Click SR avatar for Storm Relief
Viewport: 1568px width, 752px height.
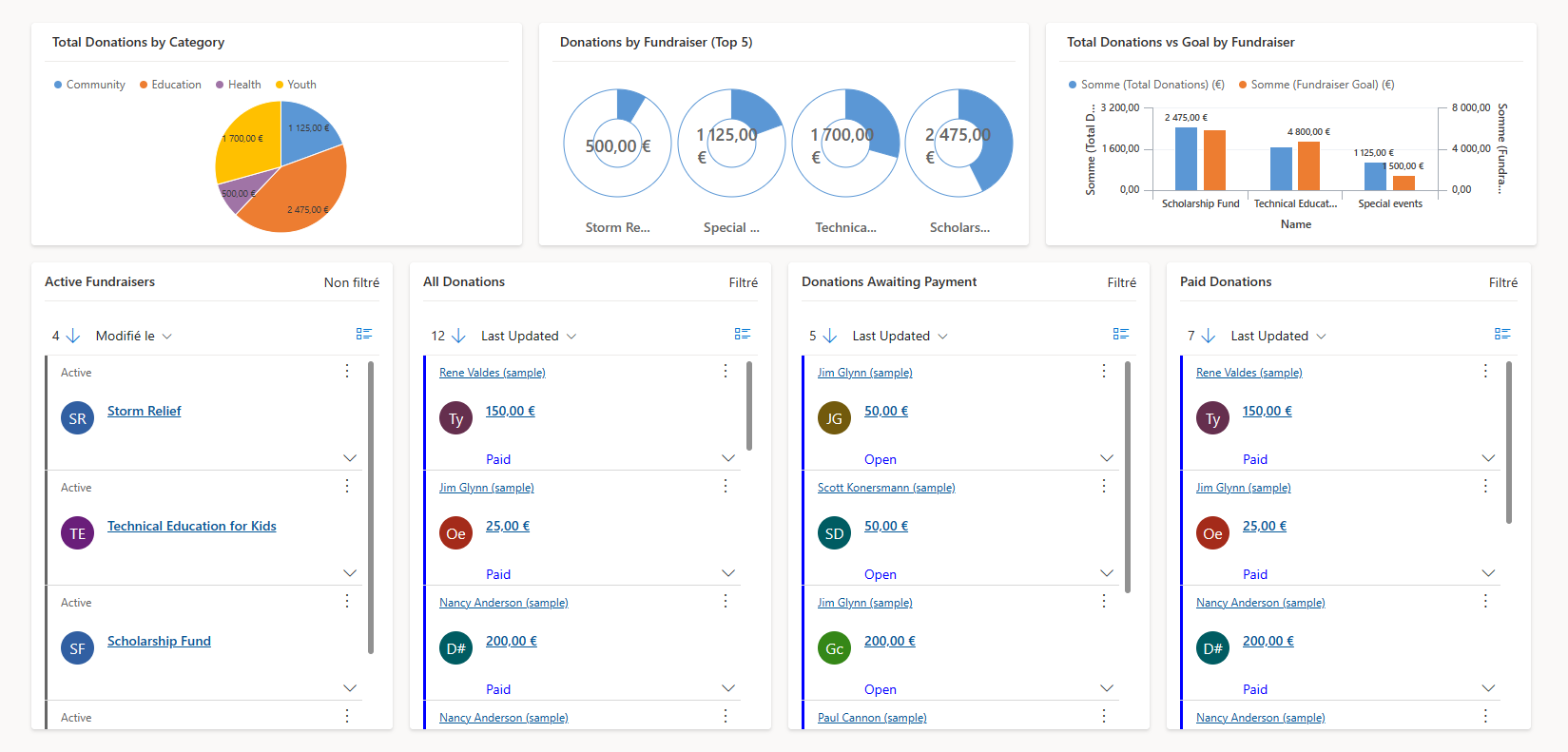(x=77, y=418)
